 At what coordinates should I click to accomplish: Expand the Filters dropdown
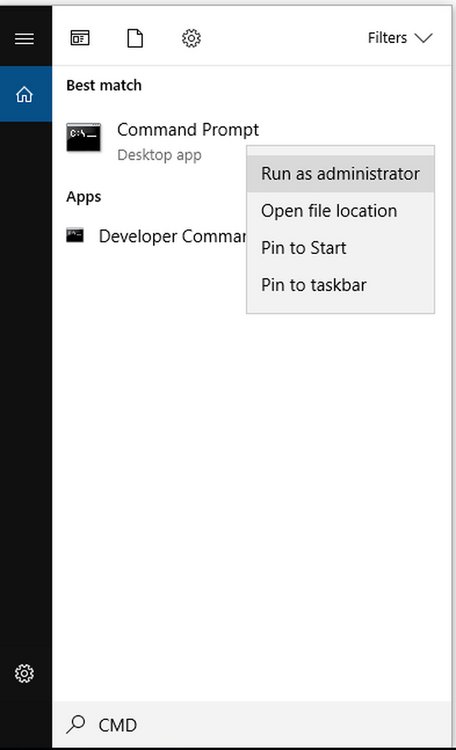[400, 38]
